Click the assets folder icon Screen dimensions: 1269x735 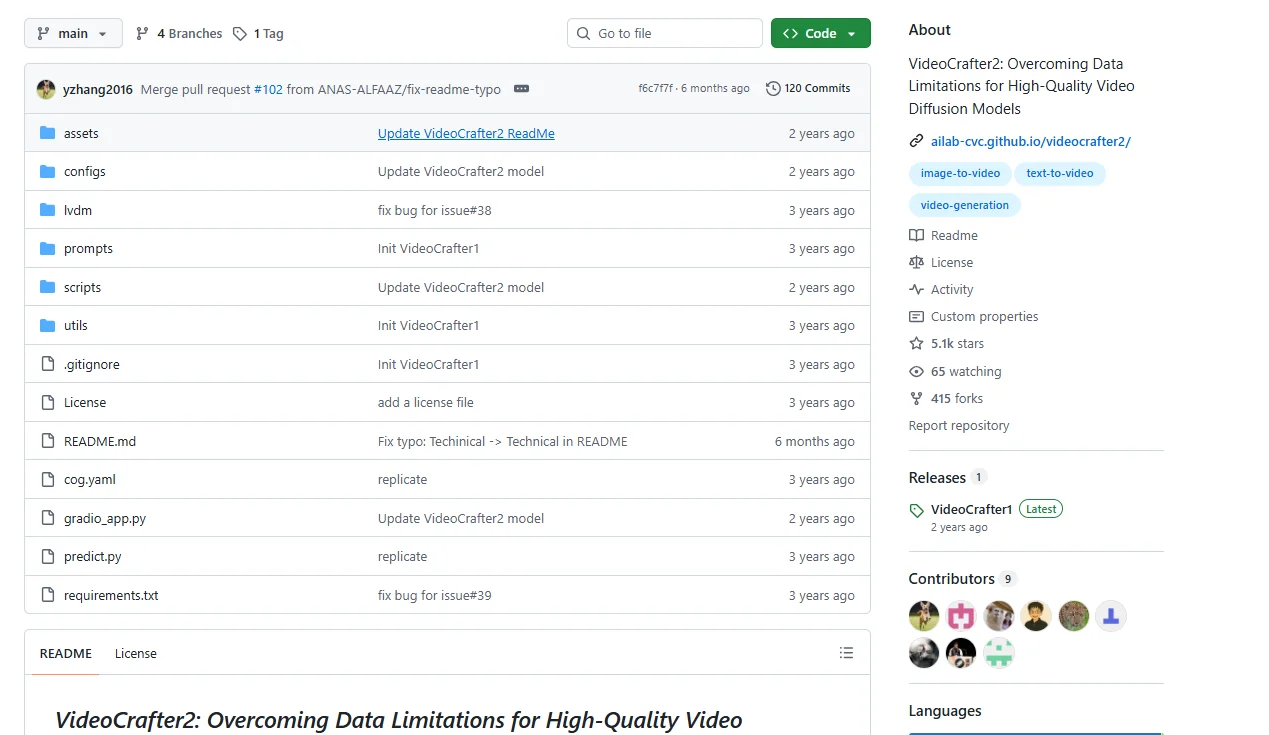[x=47, y=133]
